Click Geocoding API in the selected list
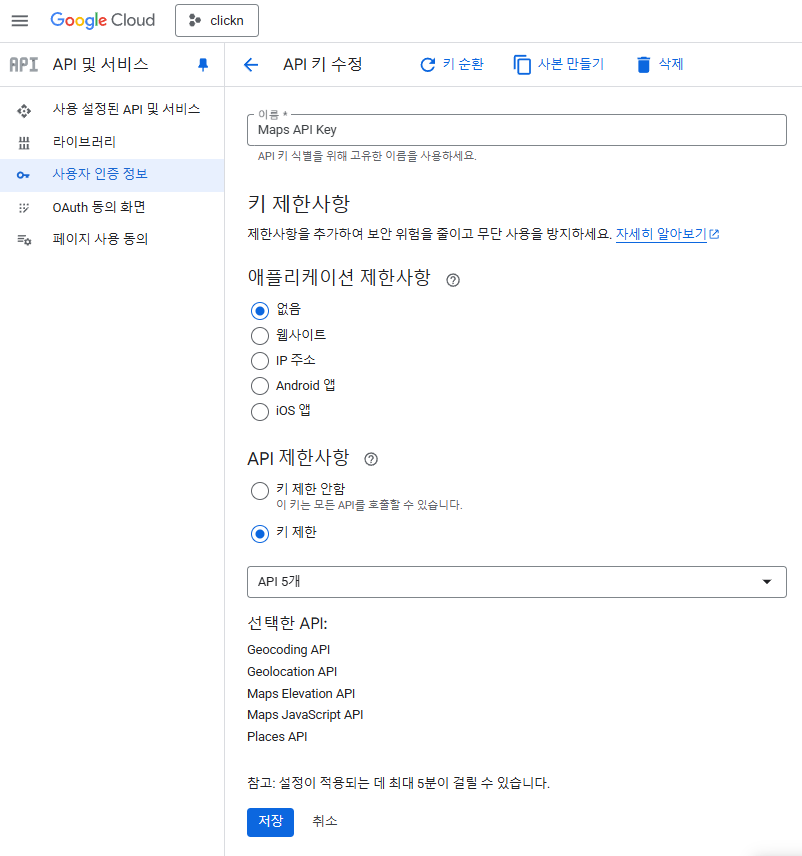The width and height of the screenshot is (802, 856). coord(288,650)
